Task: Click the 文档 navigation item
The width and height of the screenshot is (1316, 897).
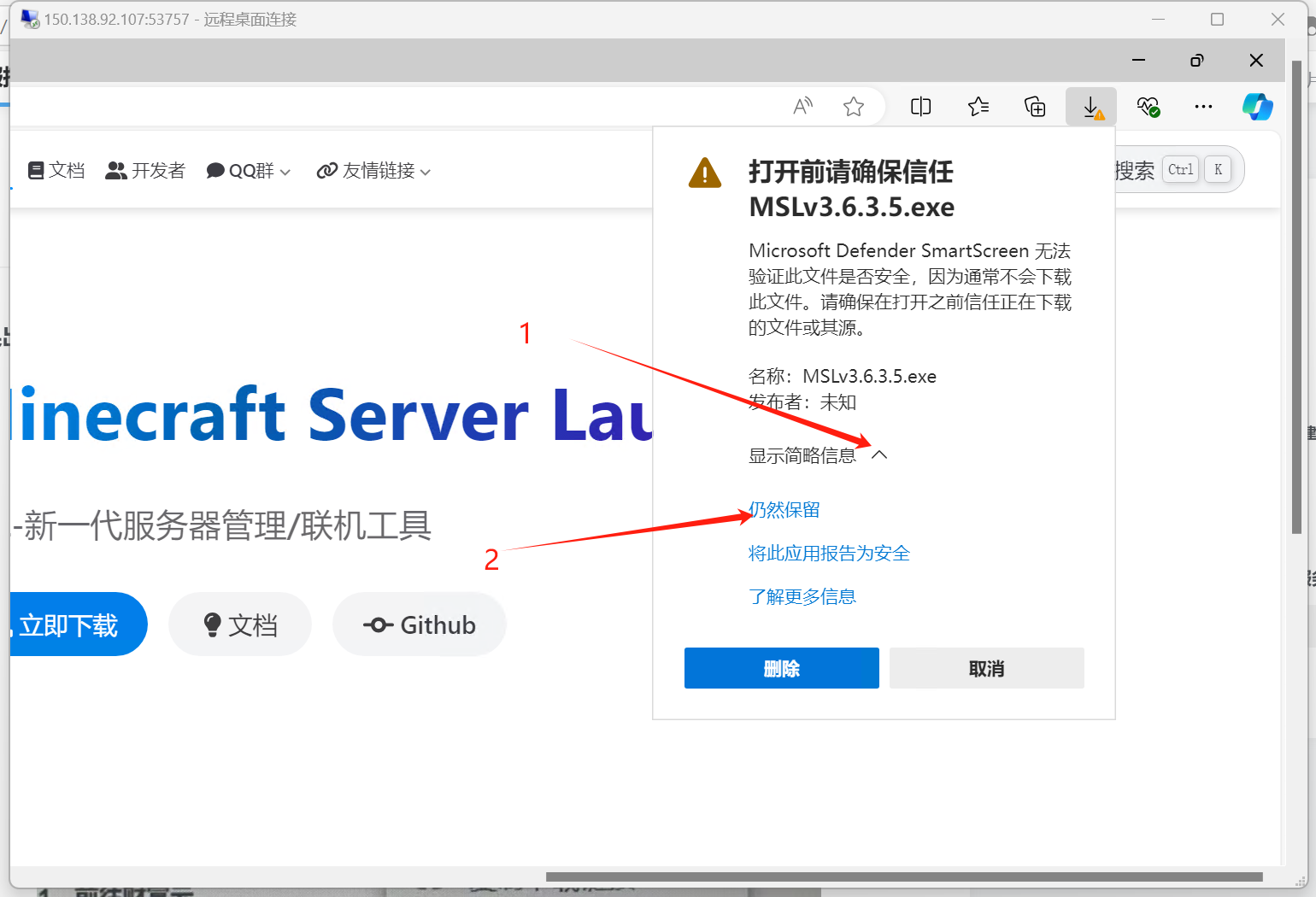Action: pos(56,171)
